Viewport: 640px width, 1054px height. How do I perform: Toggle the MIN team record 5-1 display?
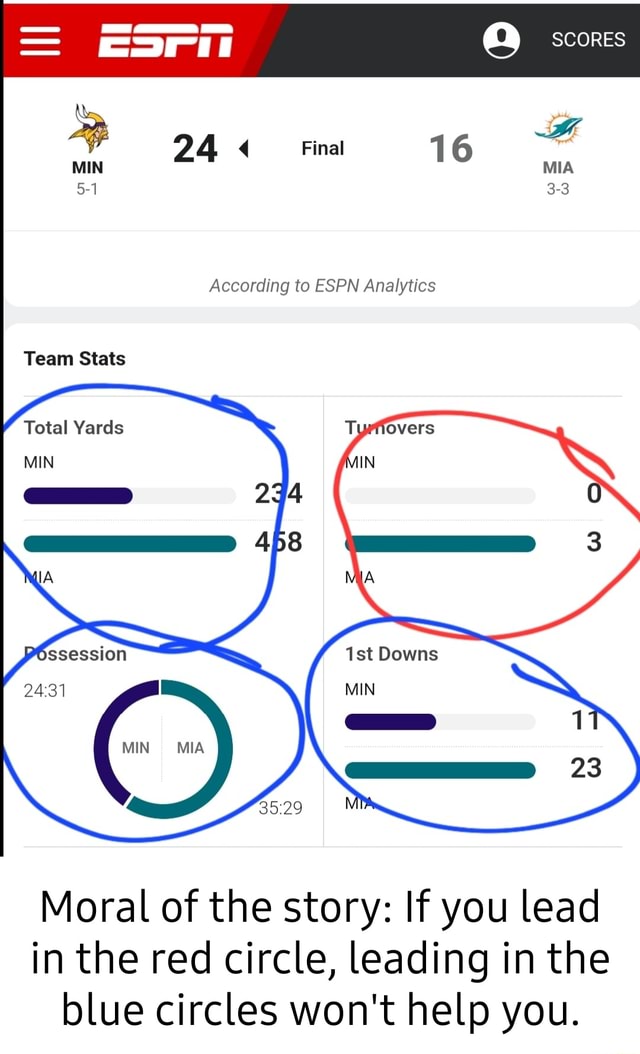pos(86,187)
